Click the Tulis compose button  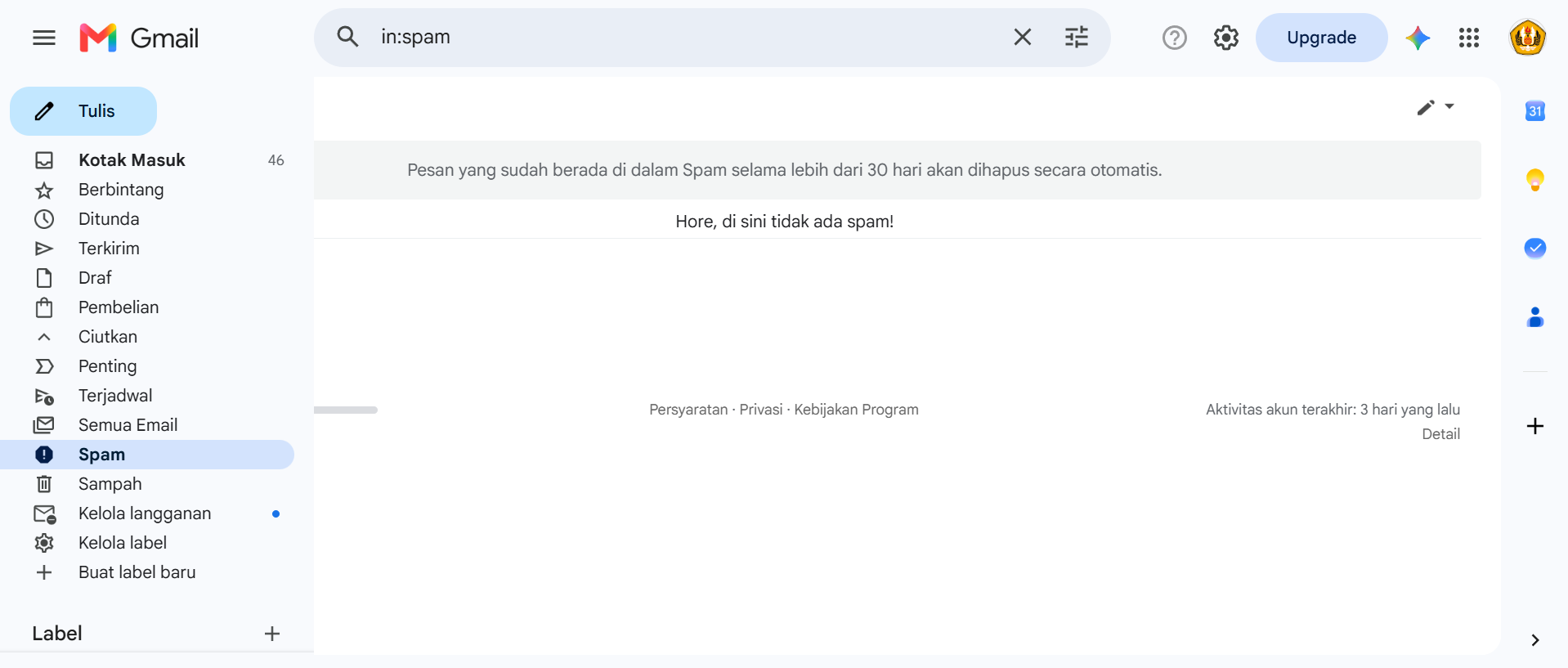[83, 111]
